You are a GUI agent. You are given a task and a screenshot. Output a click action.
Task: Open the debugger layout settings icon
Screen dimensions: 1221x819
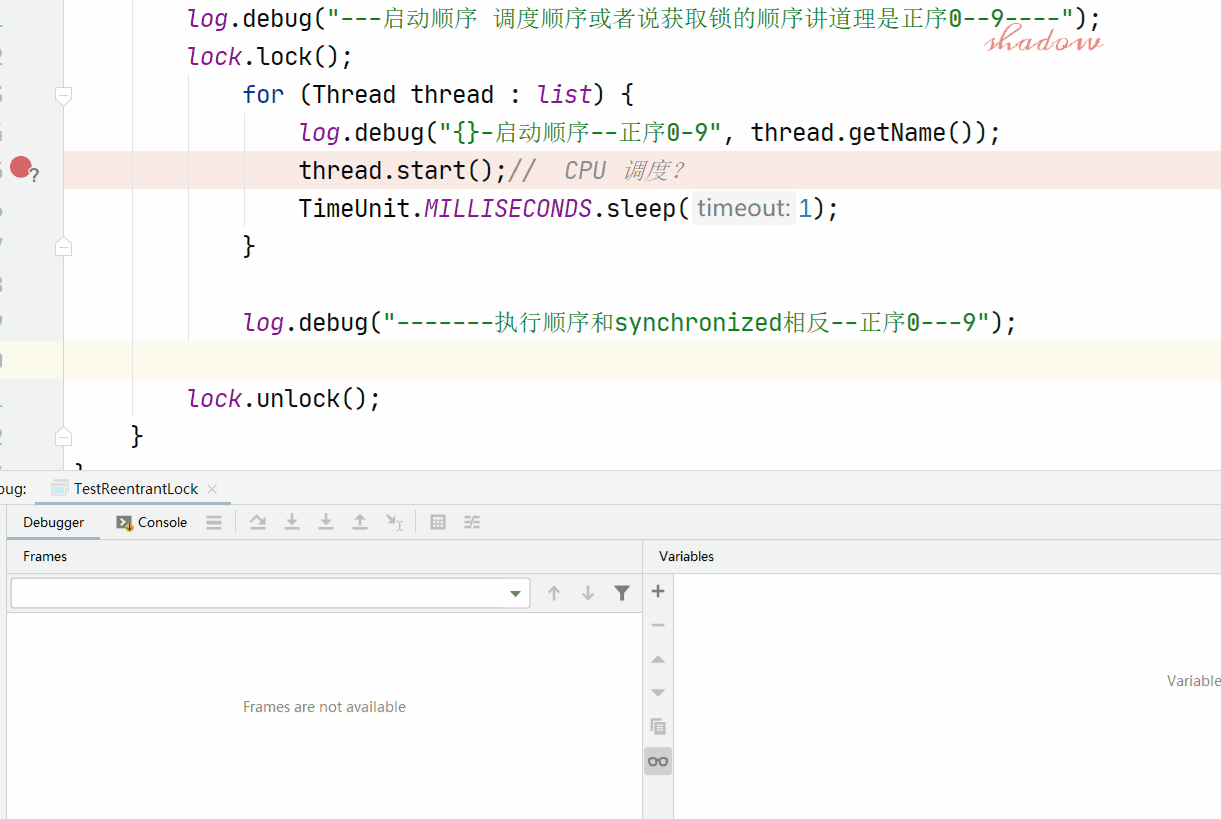tap(214, 522)
